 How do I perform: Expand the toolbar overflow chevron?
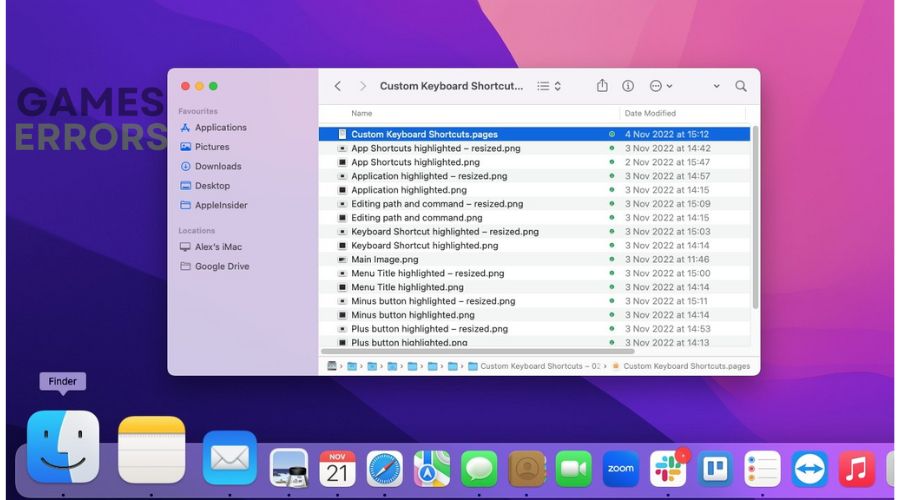click(716, 86)
